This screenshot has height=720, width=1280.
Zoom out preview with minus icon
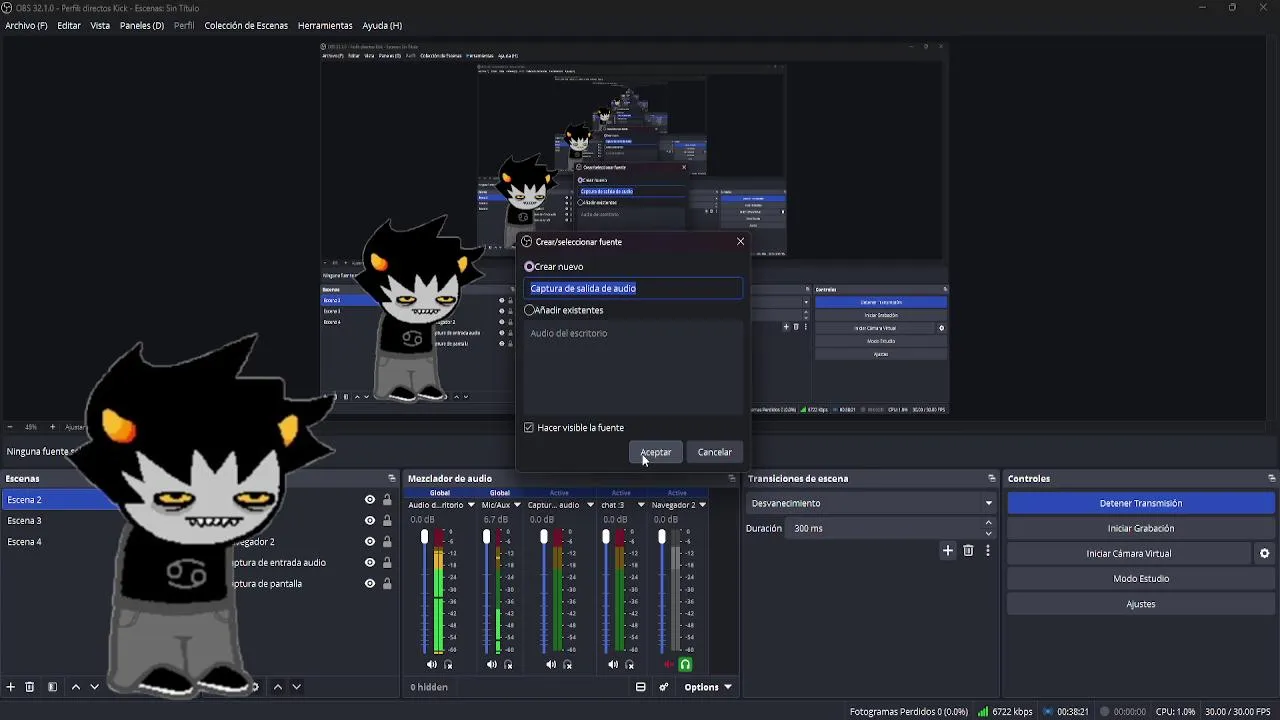coord(10,427)
